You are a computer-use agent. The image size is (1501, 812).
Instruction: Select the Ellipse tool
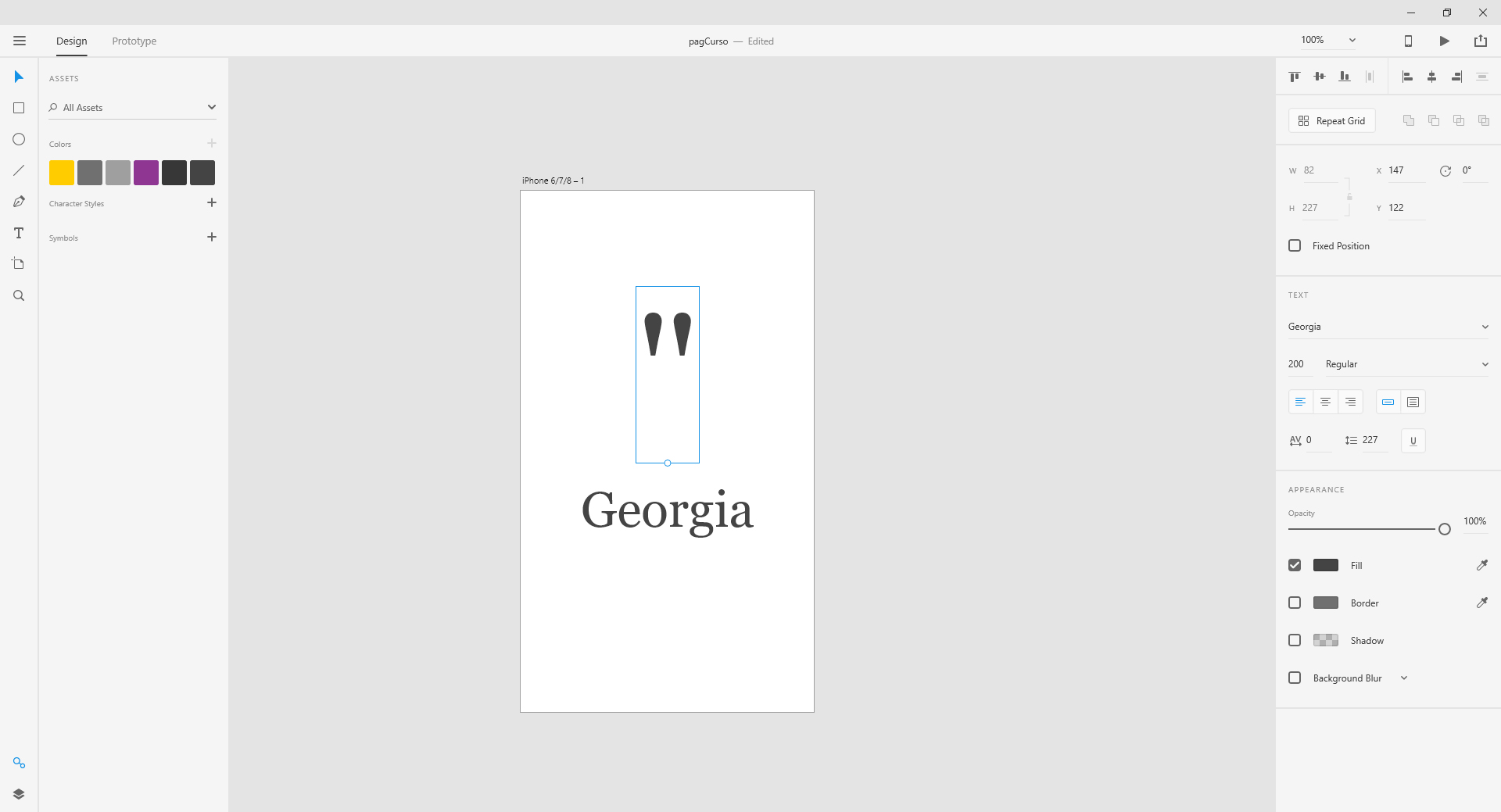(19, 139)
